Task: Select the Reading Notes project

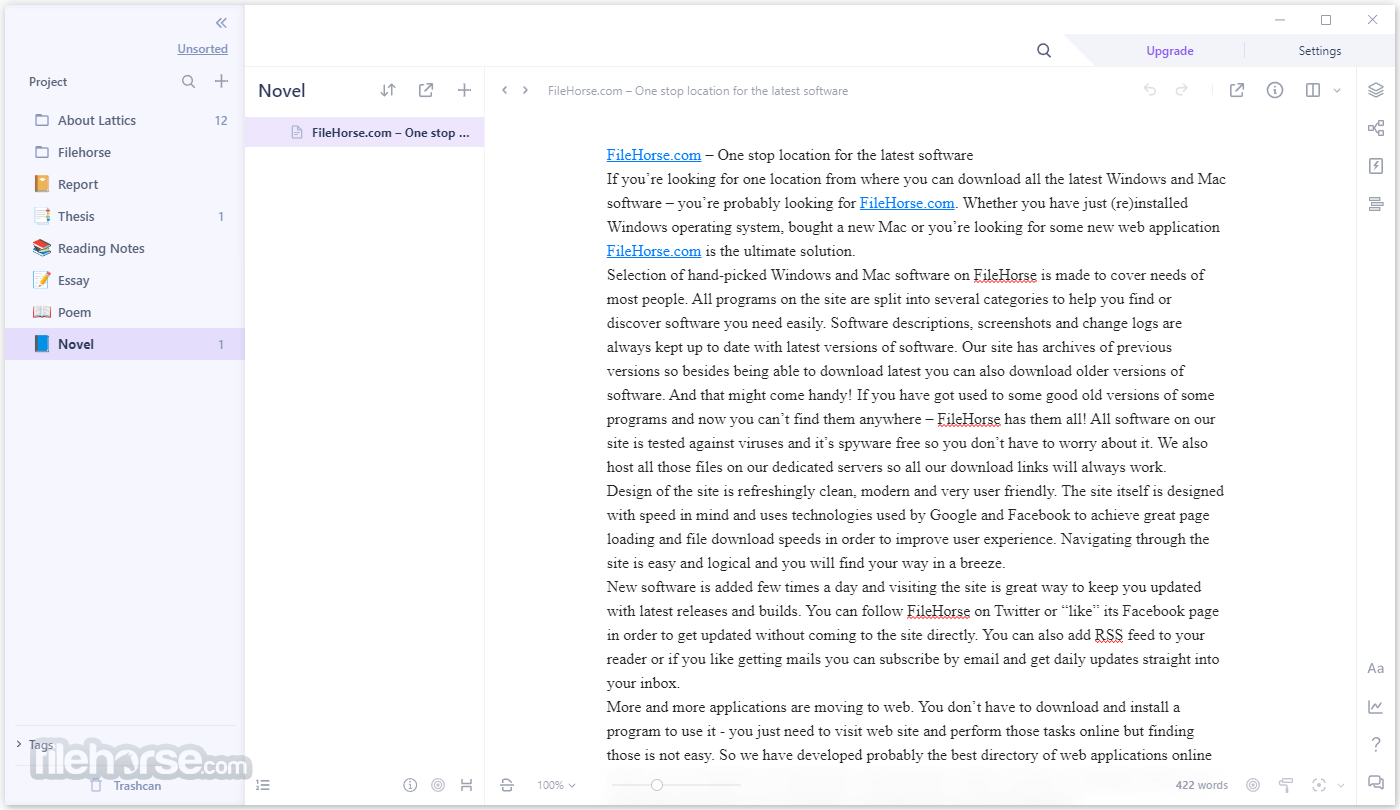Action: click(125, 248)
